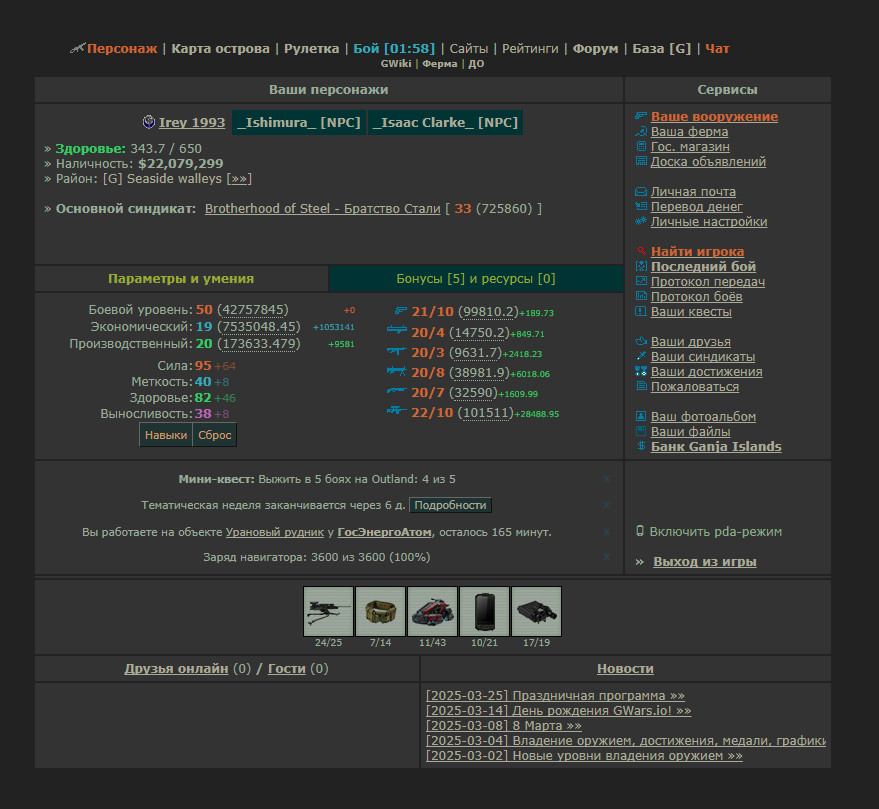879x809 pixels.
Task: Click the Подробности button
Action: coord(450,505)
